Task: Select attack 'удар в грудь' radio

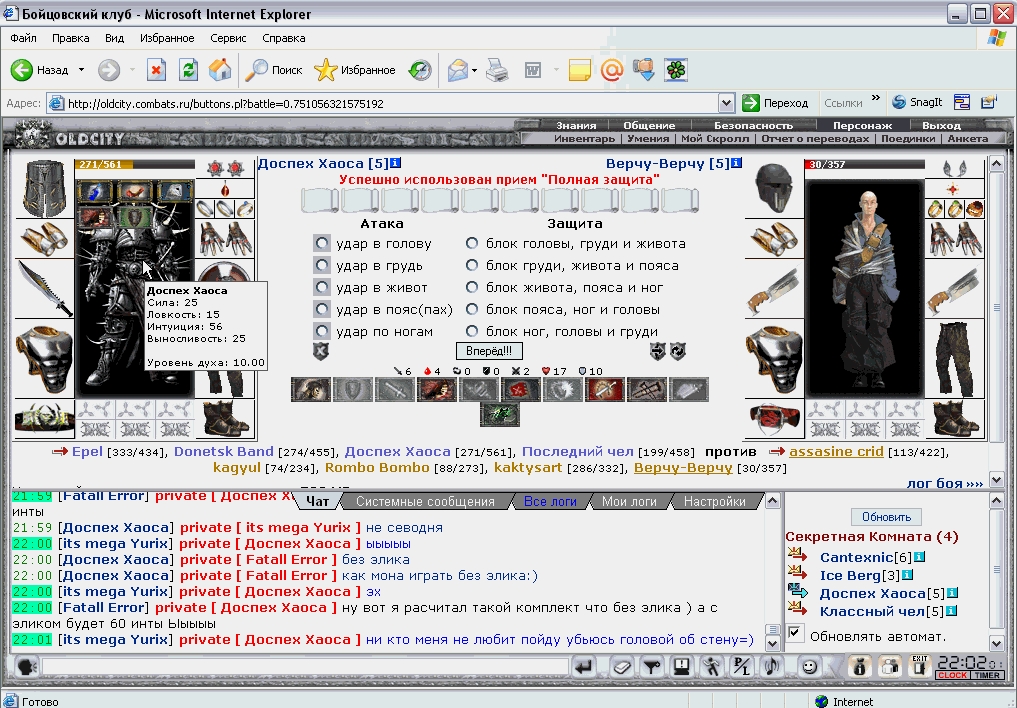Action: click(322, 265)
